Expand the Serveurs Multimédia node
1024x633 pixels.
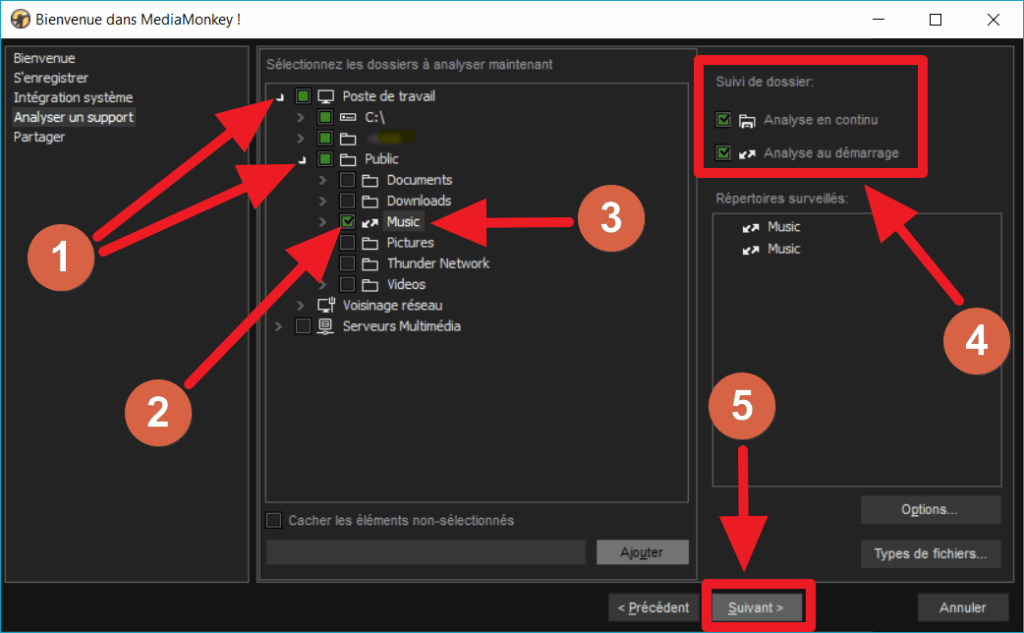pyautogui.click(x=278, y=326)
